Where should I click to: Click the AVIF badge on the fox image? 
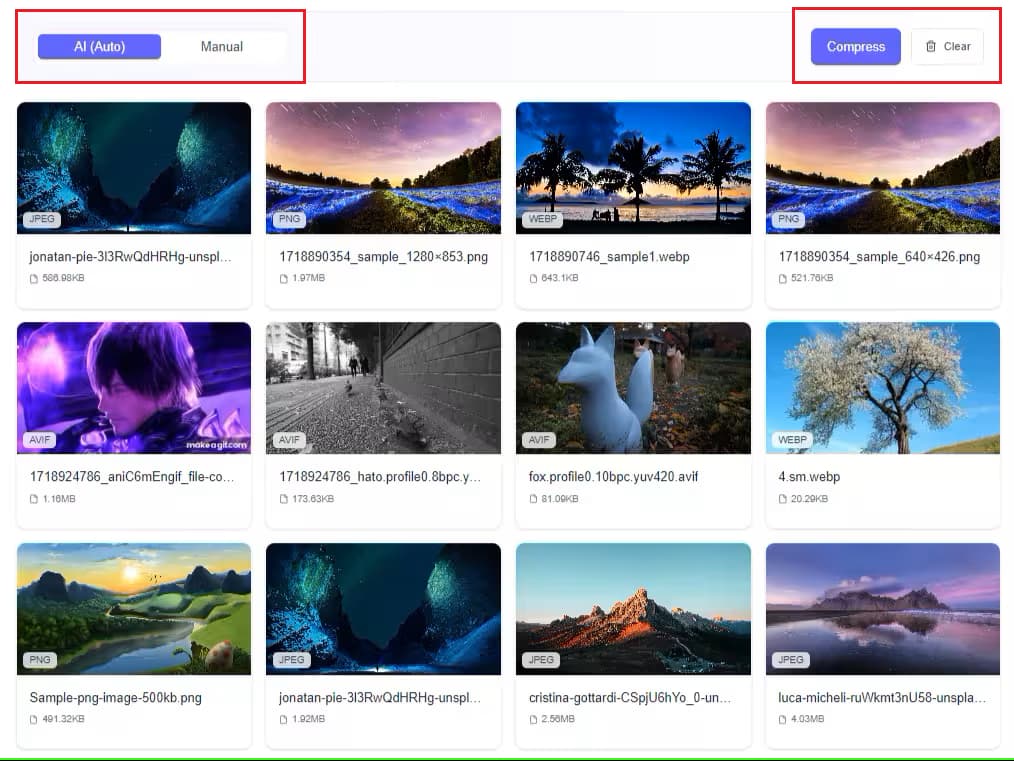point(539,440)
